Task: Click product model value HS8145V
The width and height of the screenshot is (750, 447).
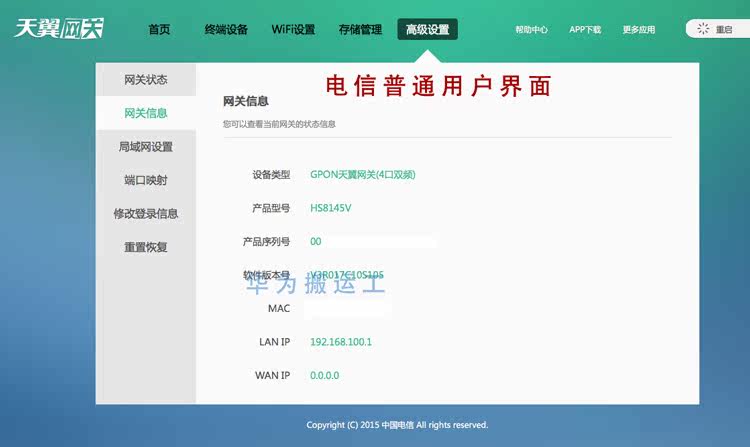Action: (x=331, y=208)
